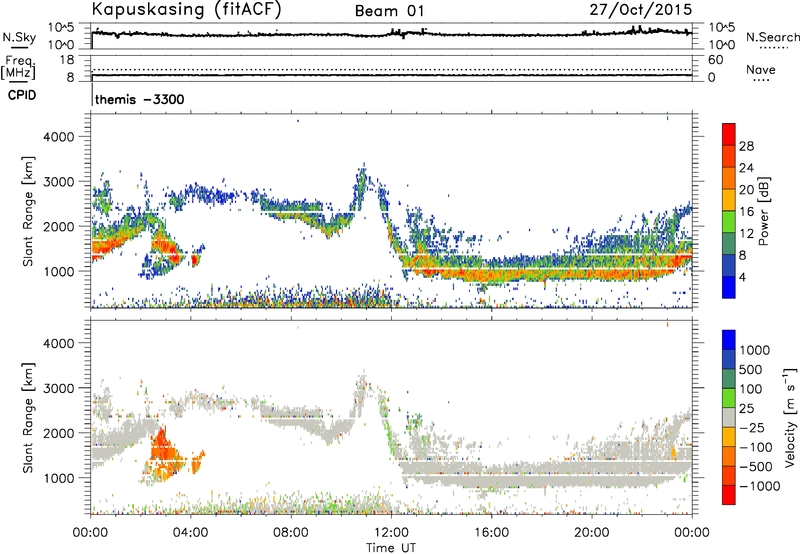This screenshot has width=800, height=554.
Task: Click the power panel 'Slant Range [km]' label
Action: click(28, 211)
